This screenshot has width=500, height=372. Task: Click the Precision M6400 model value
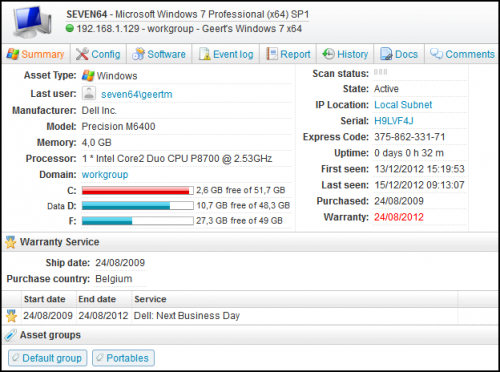[118, 127]
